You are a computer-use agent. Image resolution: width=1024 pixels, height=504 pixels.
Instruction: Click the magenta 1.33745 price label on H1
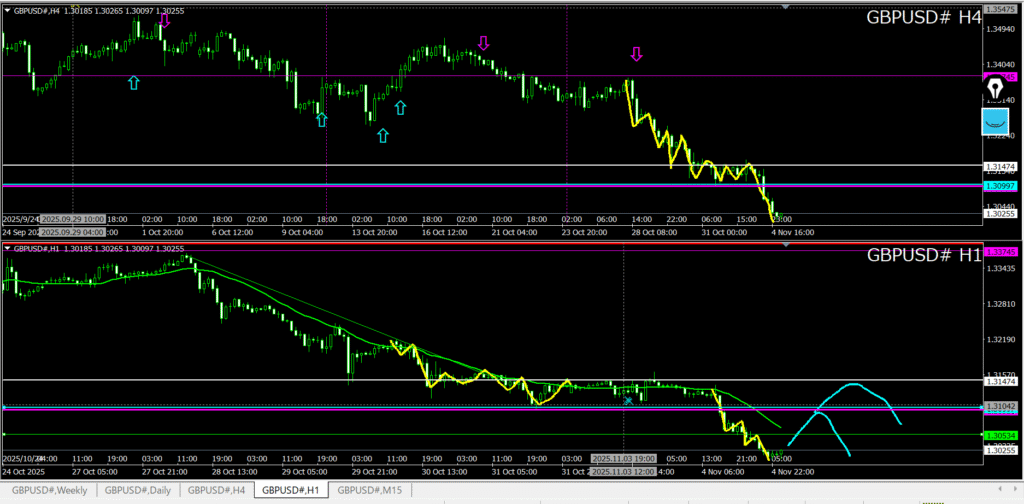[1000, 252]
